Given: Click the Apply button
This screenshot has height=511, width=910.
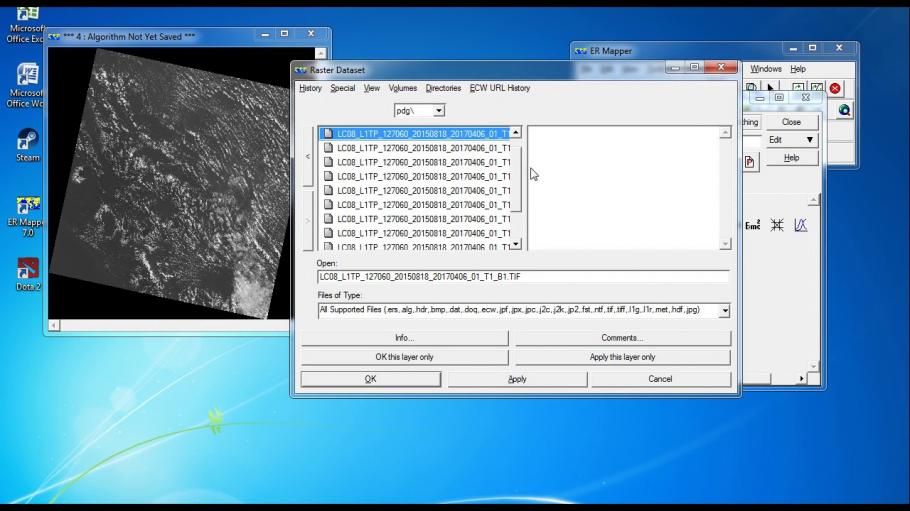Looking at the screenshot, I should click(x=517, y=379).
